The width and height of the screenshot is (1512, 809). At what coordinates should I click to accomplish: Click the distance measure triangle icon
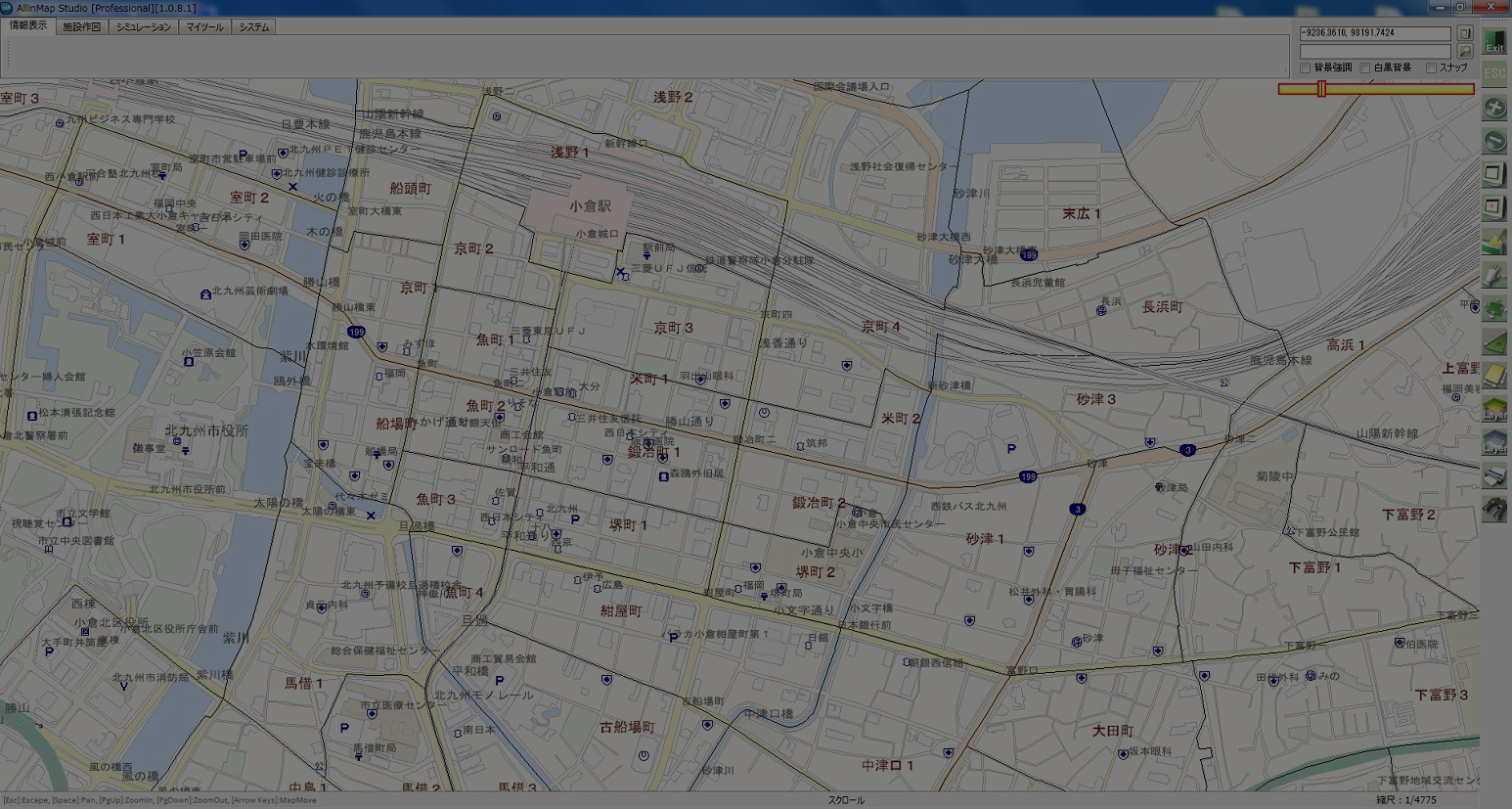click(x=1494, y=342)
